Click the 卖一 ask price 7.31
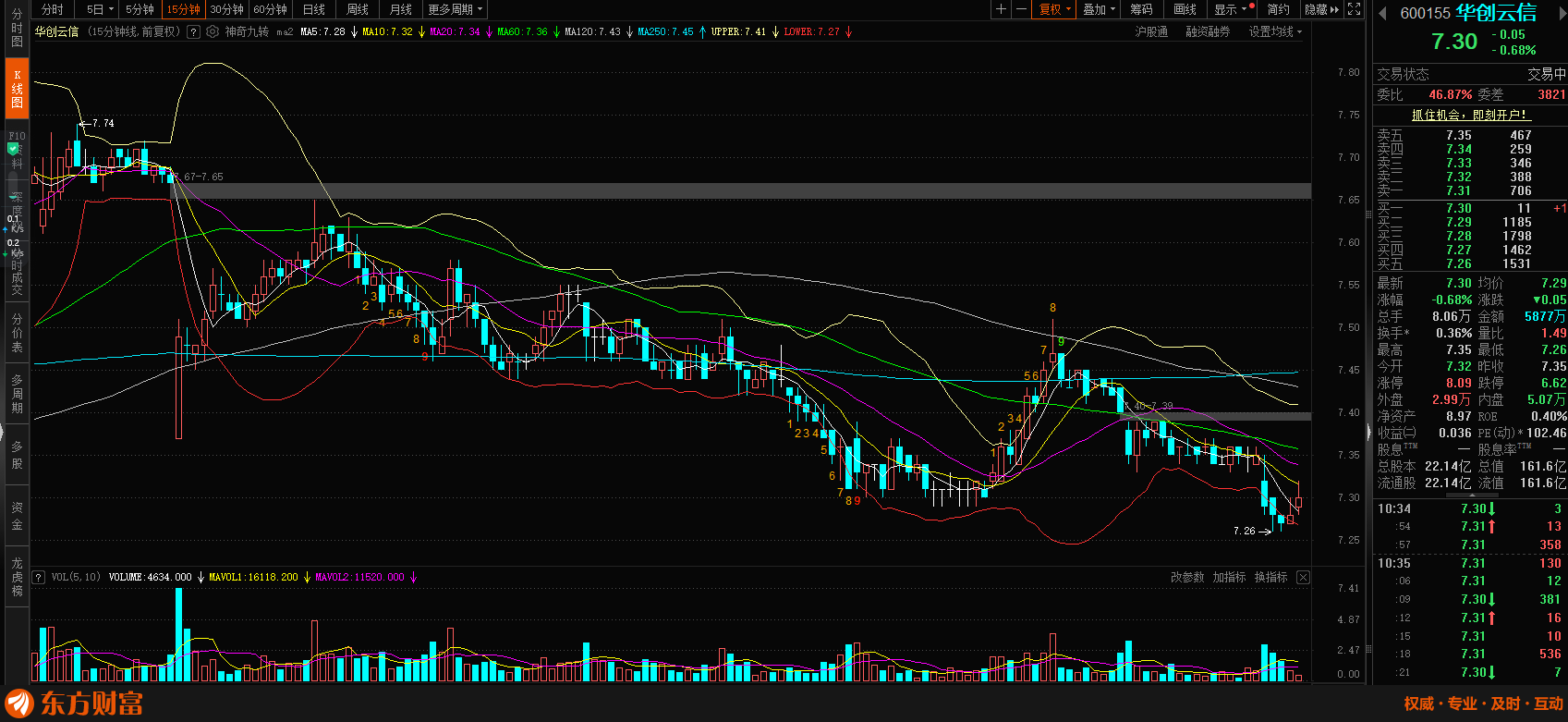This screenshot has height=722, width=1568. pos(1459,190)
